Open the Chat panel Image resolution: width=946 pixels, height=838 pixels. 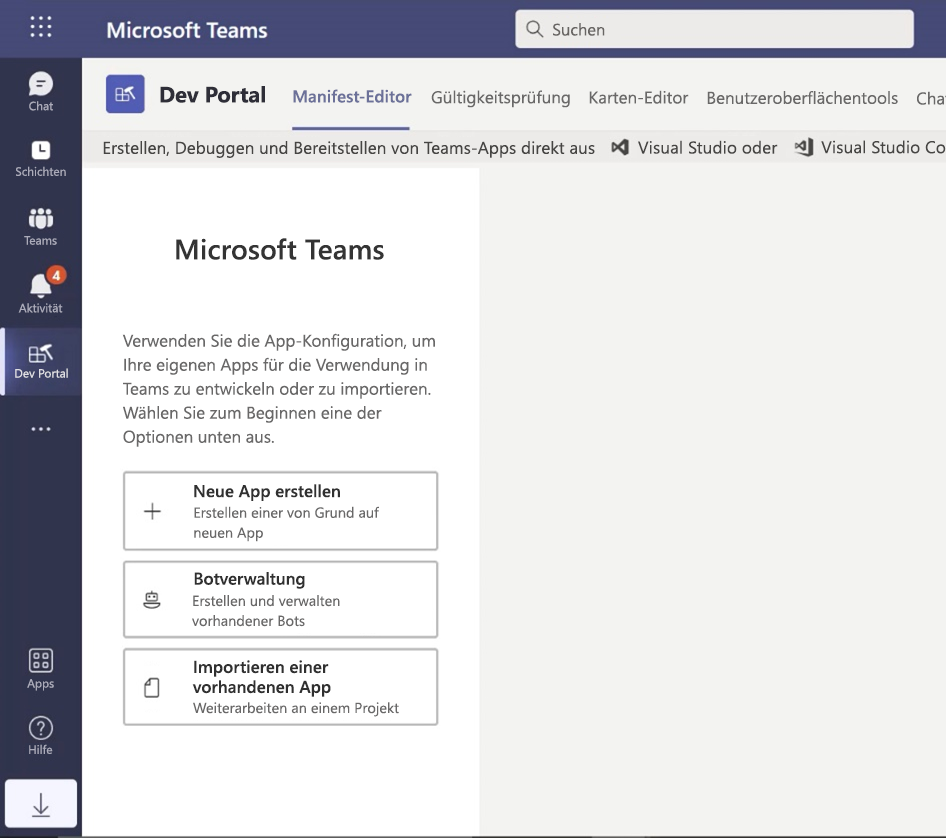tap(40, 91)
